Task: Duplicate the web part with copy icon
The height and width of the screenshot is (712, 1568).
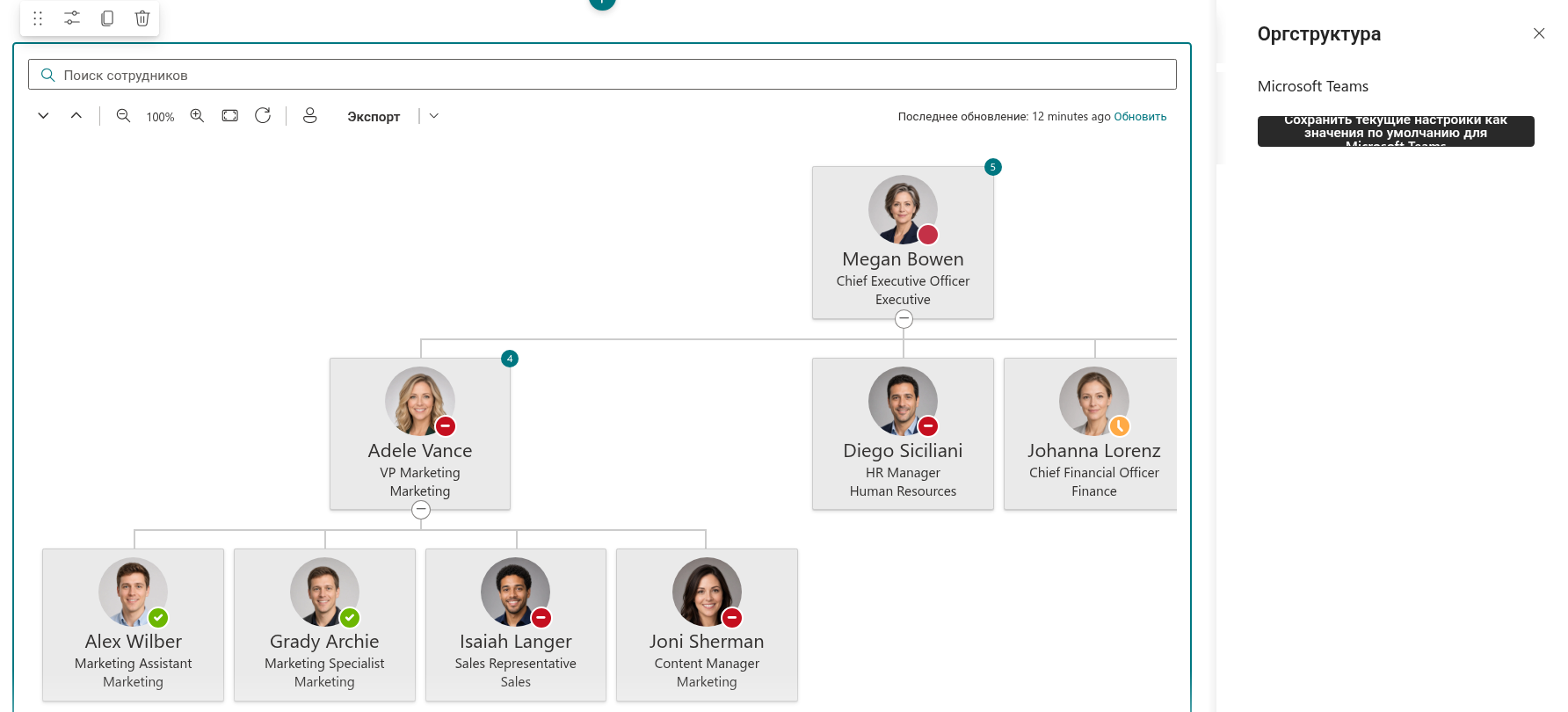Action: tap(107, 18)
